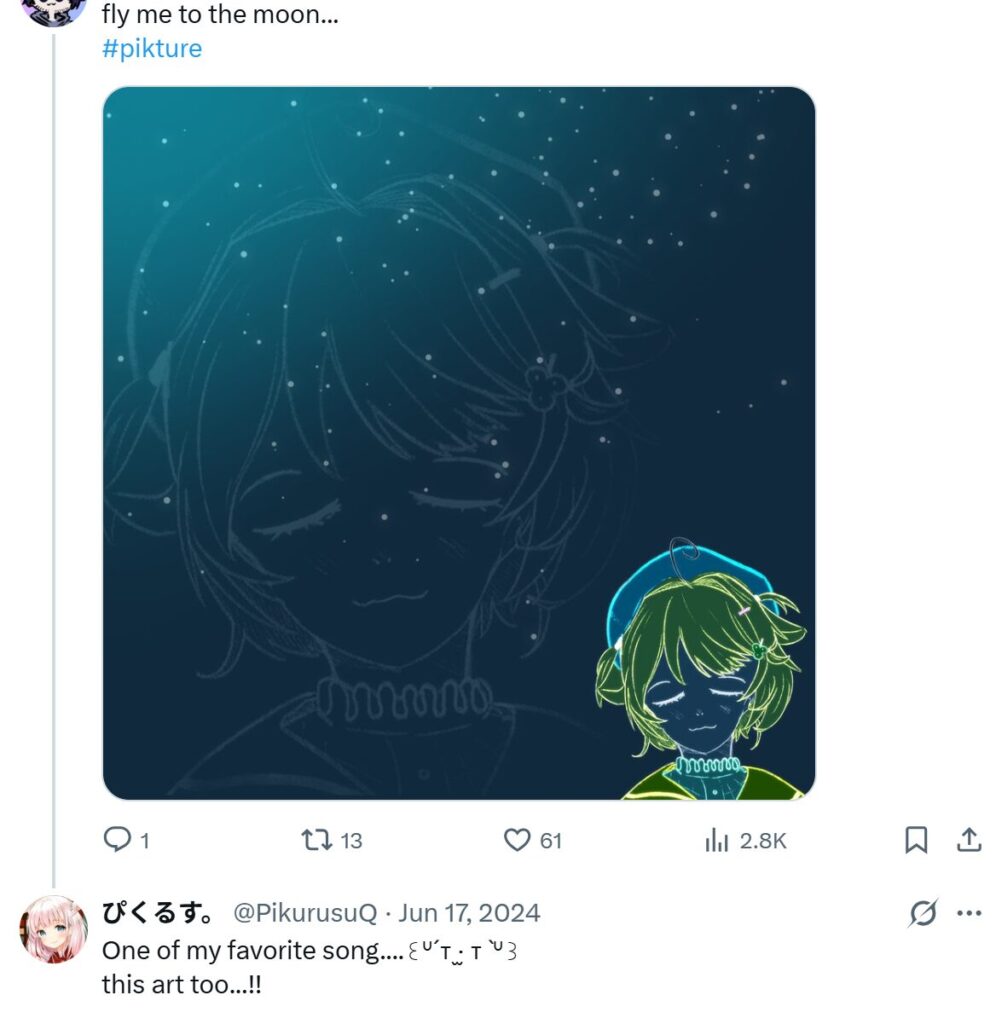Open the repost arrows menu
This screenshot has width=996, height=1024.
click(x=316, y=840)
